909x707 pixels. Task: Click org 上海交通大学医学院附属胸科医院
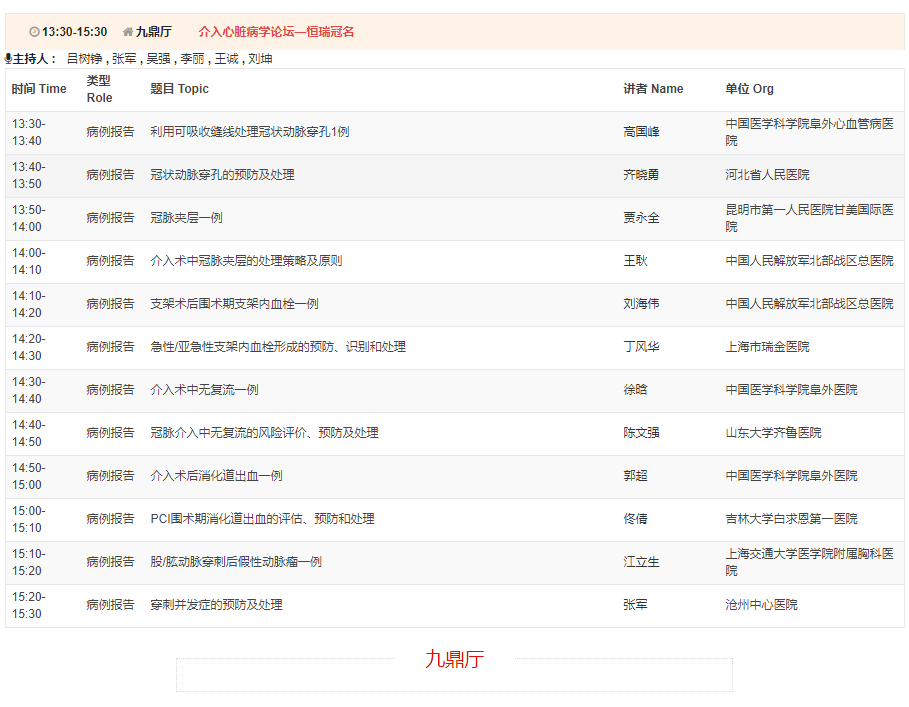809,562
